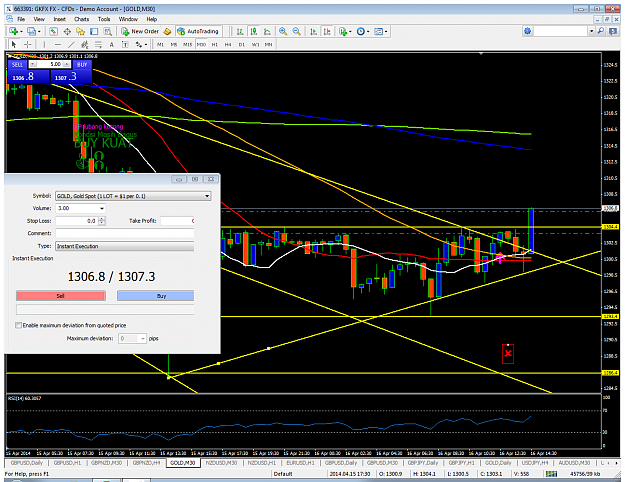Switch chart to line chart style
The width and height of the screenshot is (625, 482).
(267, 31)
